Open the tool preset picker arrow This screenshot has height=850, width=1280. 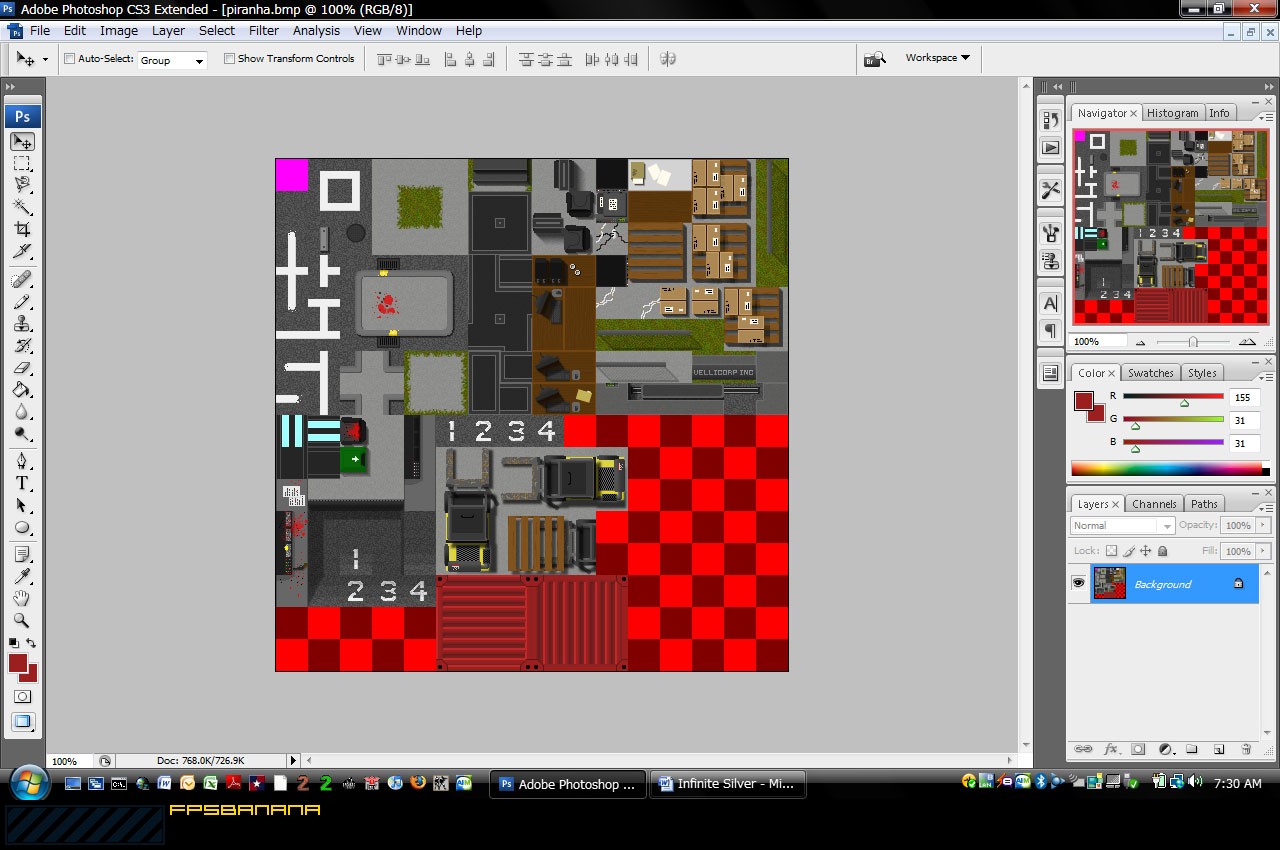pyautogui.click(x=45, y=60)
